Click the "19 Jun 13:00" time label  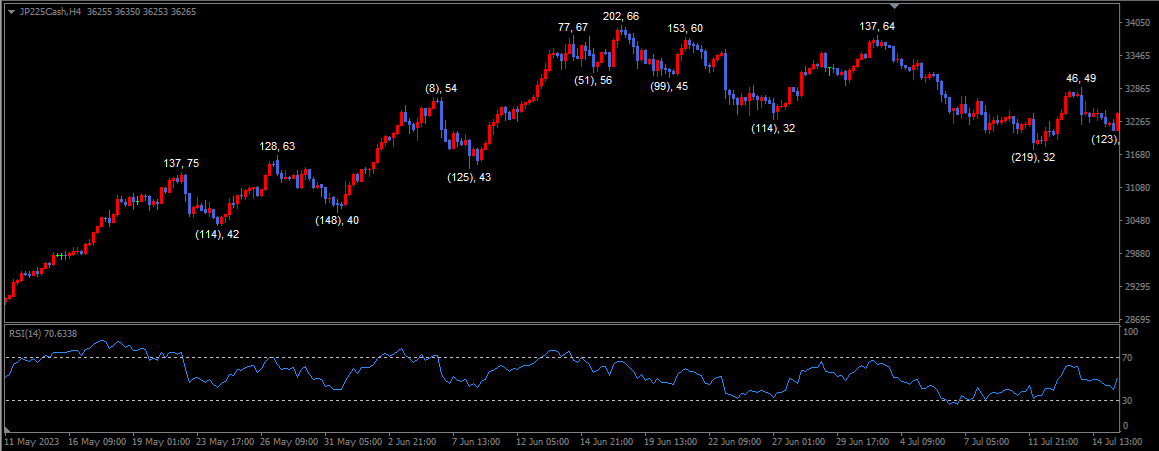672,441
